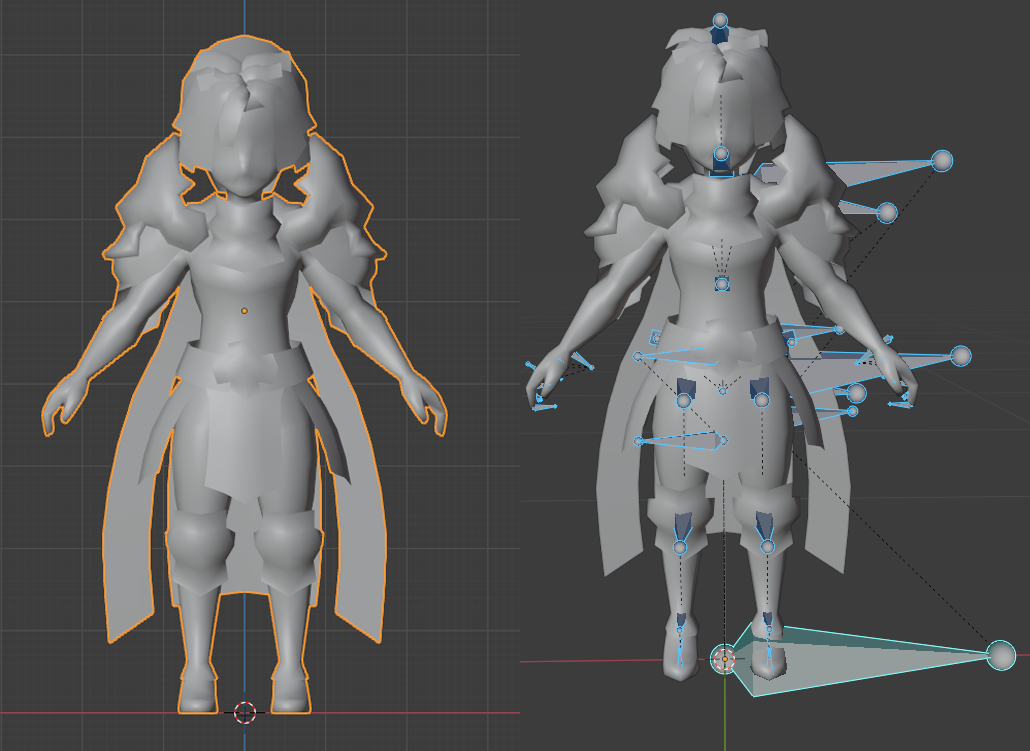This screenshot has height=751, width=1030.
Task: Click the 3D cursor below the left model's feet
Action: [245, 712]
